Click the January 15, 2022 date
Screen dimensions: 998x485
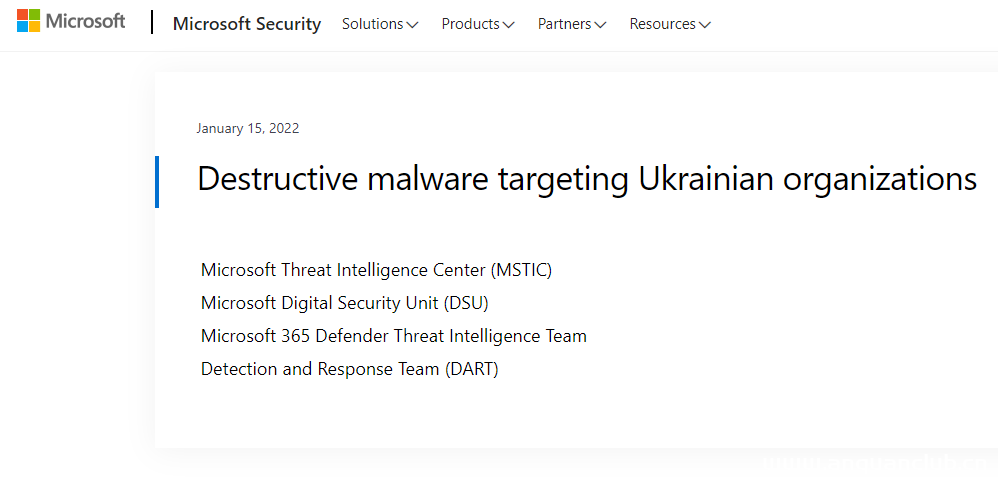(248, 128)
